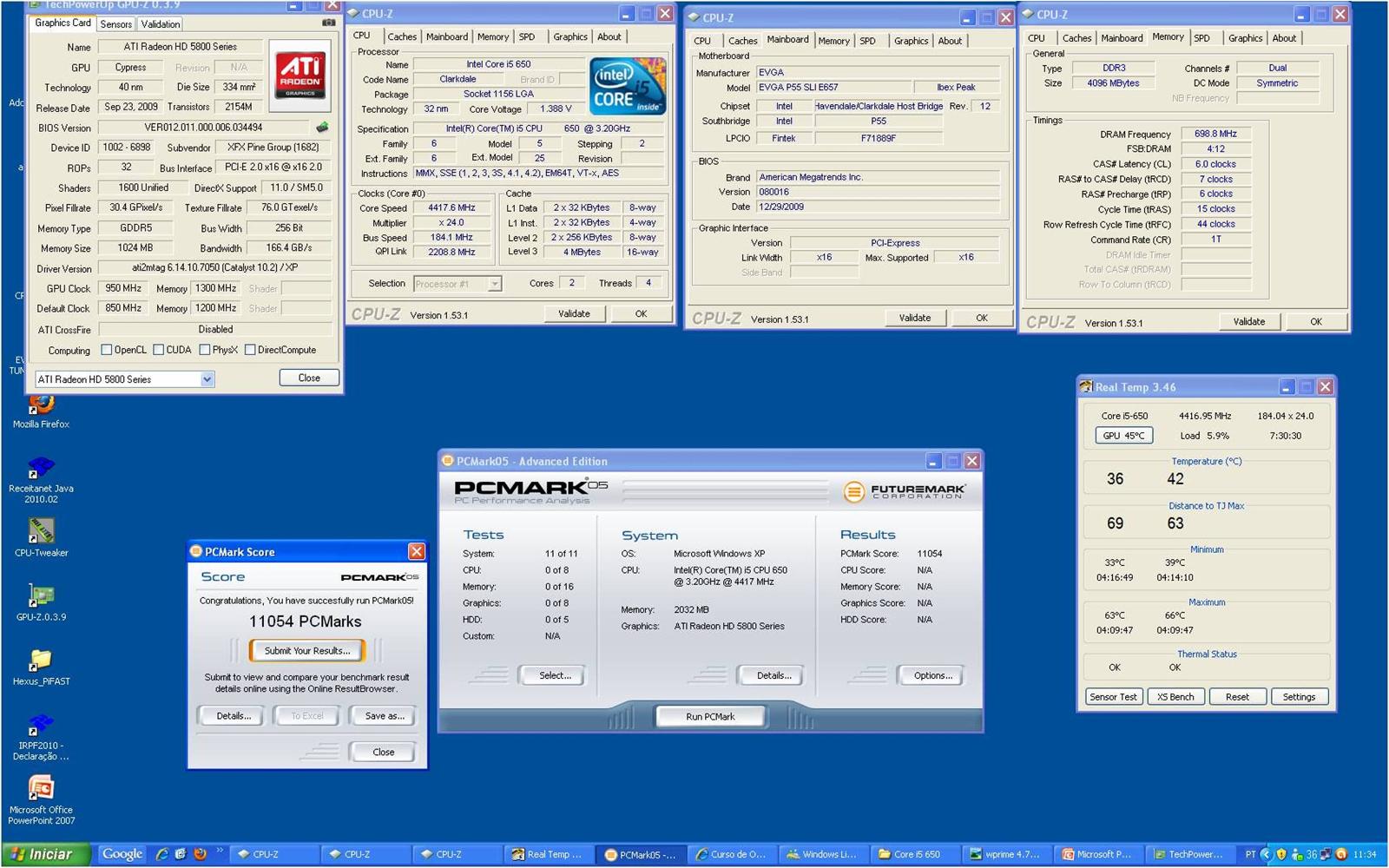Click OK in the CPU-Z window showing Motherboard info
Image resolution: width=1389 pixels, height=868 pixels.
point(982,318)
